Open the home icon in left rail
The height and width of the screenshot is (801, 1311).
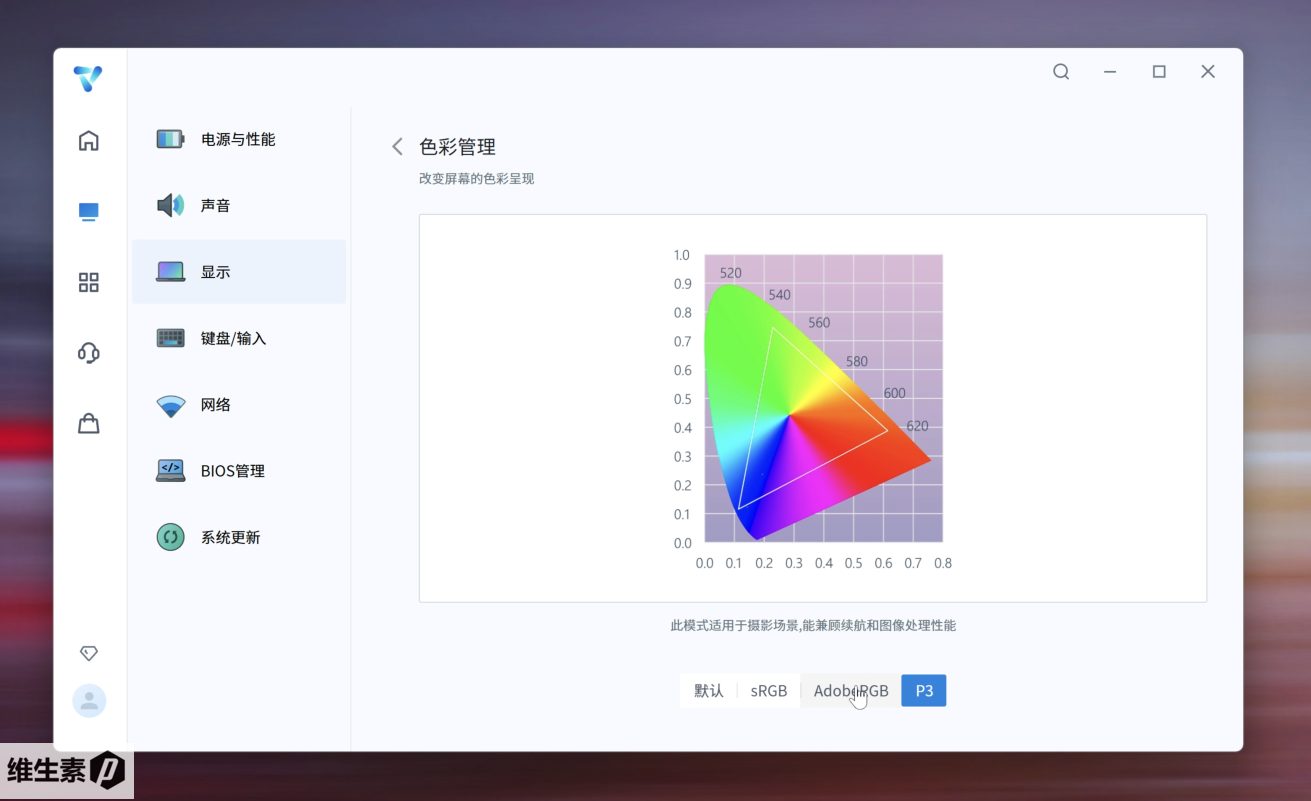click(89, 141)
